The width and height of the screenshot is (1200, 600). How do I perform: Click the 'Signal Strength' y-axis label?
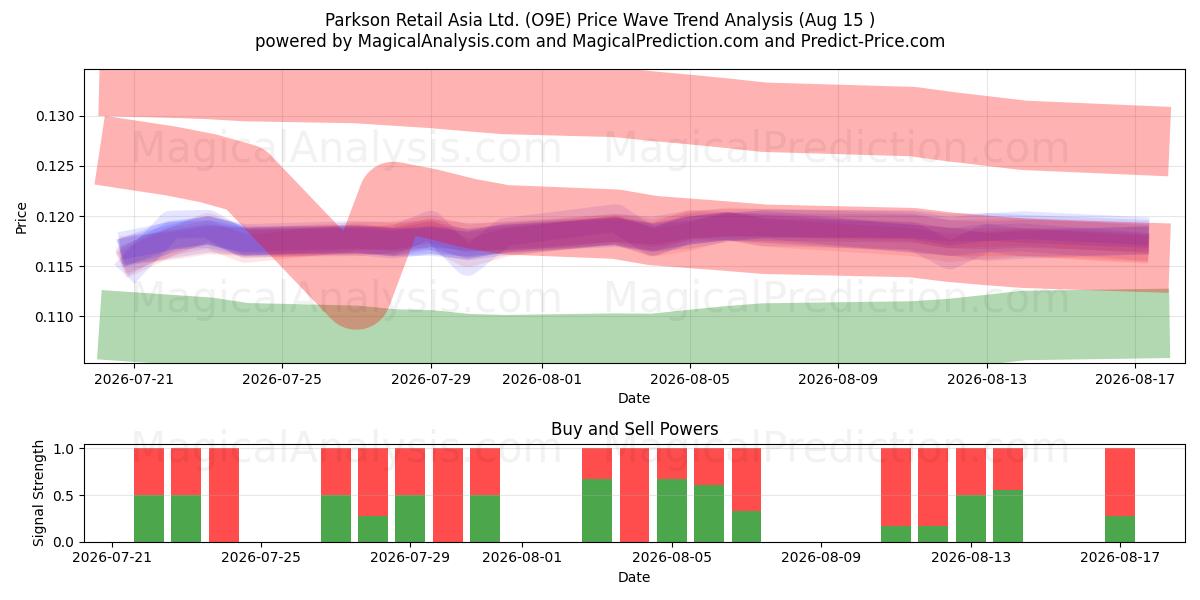click(39, 493)
